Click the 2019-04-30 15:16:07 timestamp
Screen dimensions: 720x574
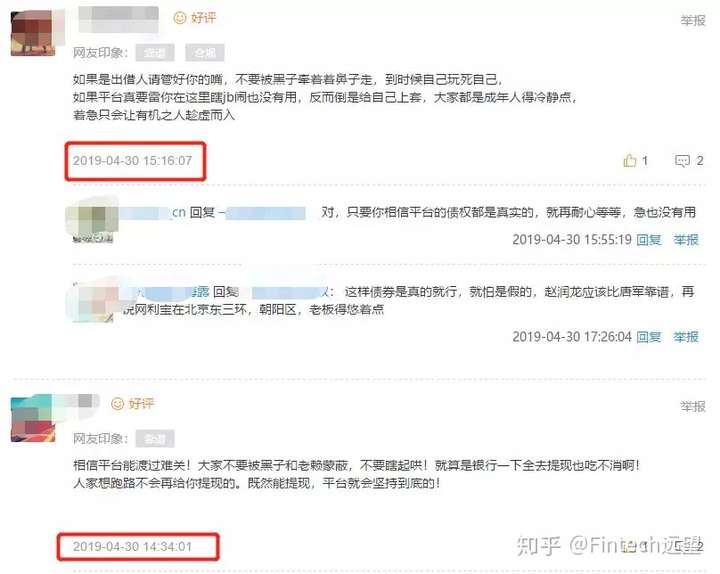click(x=132, y=161)
